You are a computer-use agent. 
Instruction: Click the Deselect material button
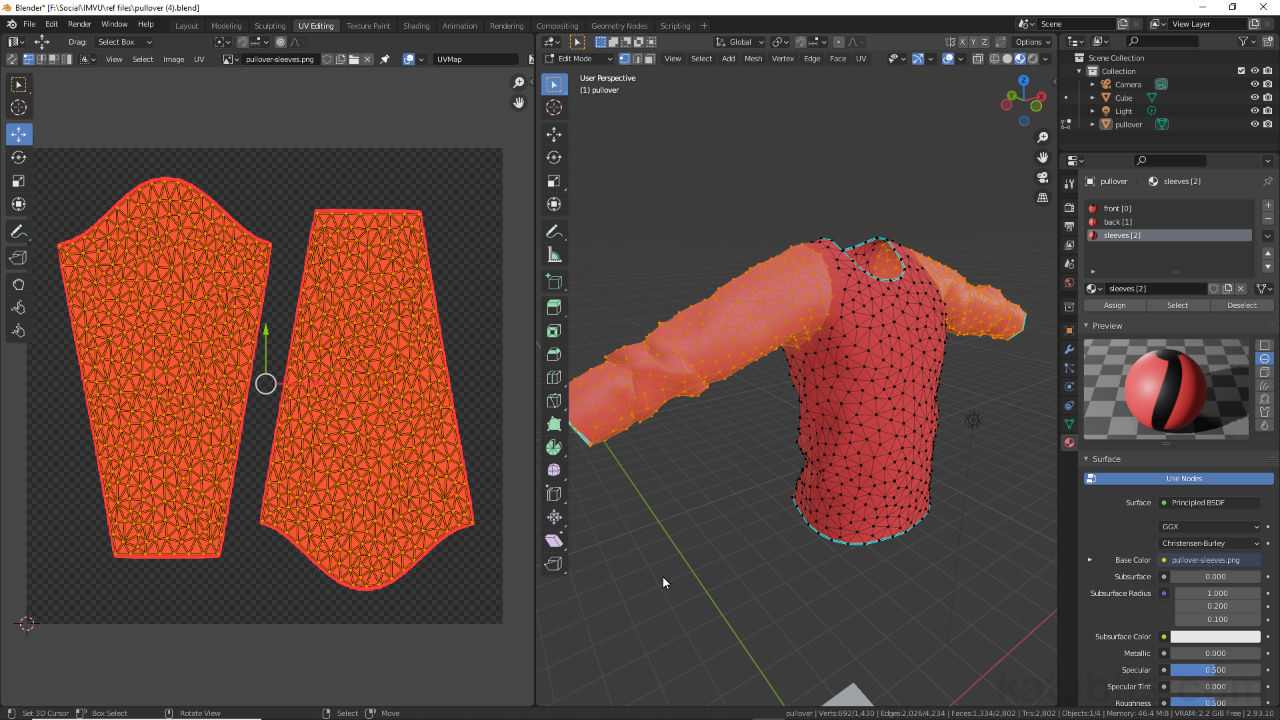coord(1241,305)
